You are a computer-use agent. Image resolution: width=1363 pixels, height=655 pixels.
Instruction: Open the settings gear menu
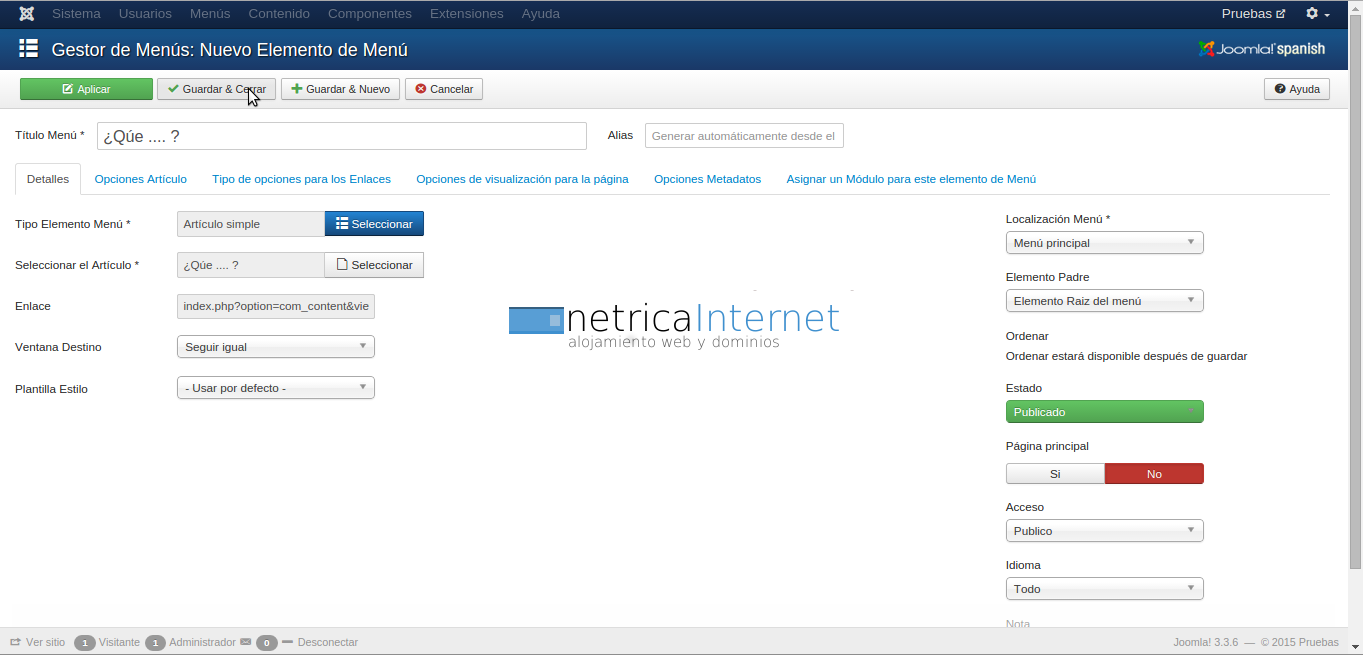tap(1317, 14)
